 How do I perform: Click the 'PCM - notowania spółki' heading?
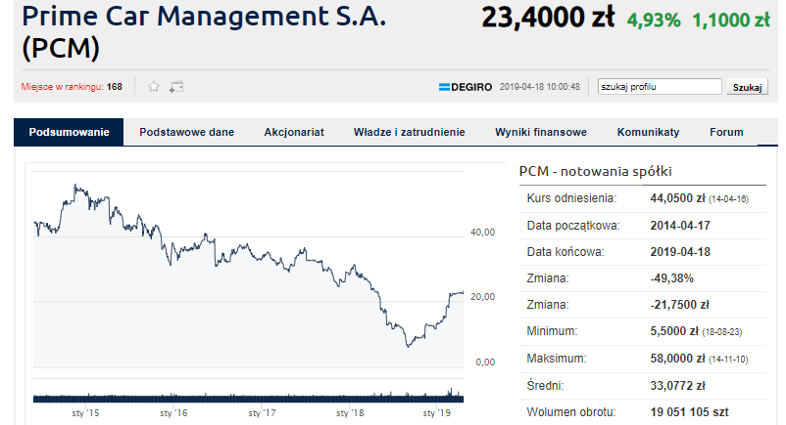(595, 171)
